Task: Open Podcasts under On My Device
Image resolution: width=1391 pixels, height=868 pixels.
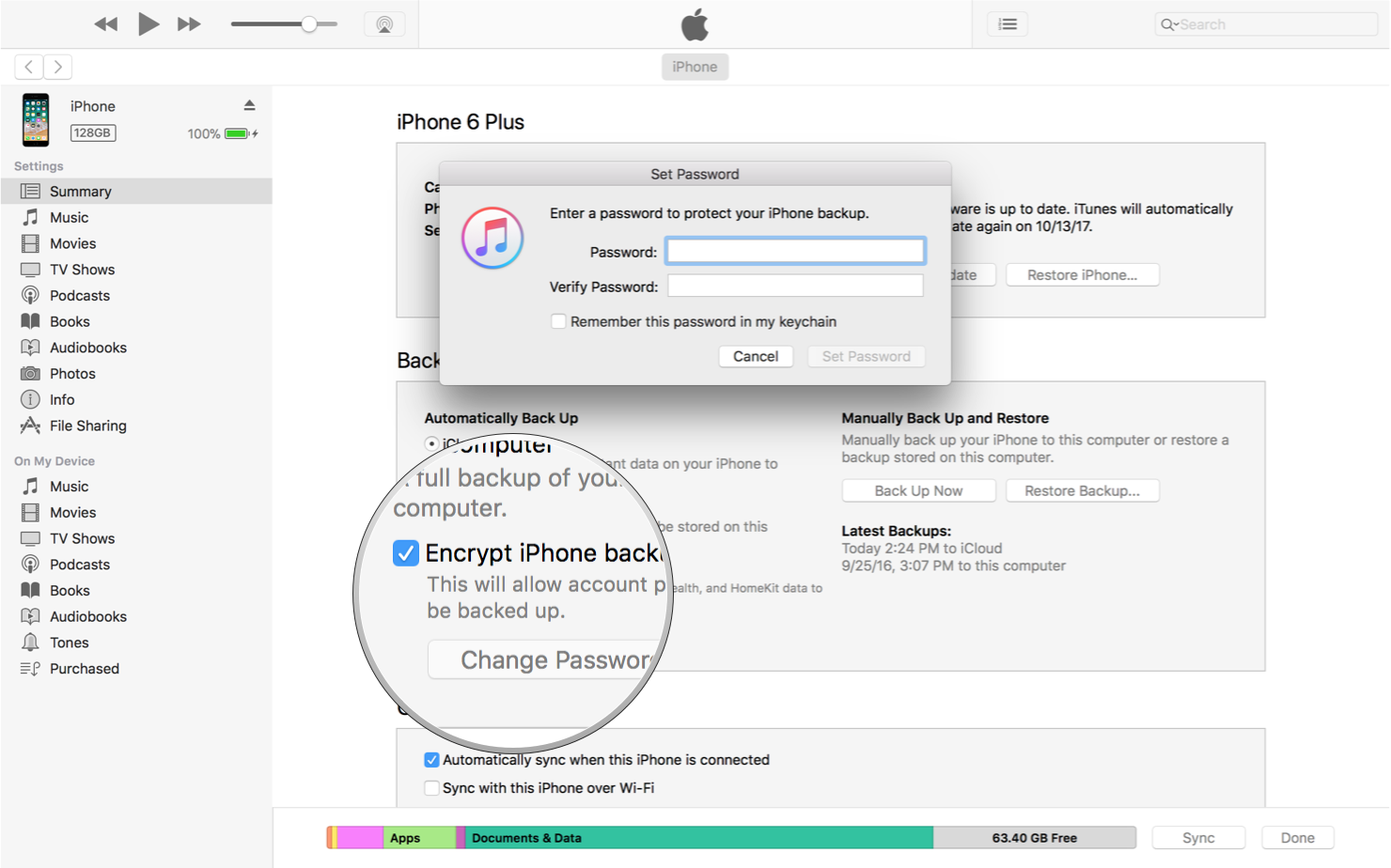Action: tap(136, 565)
